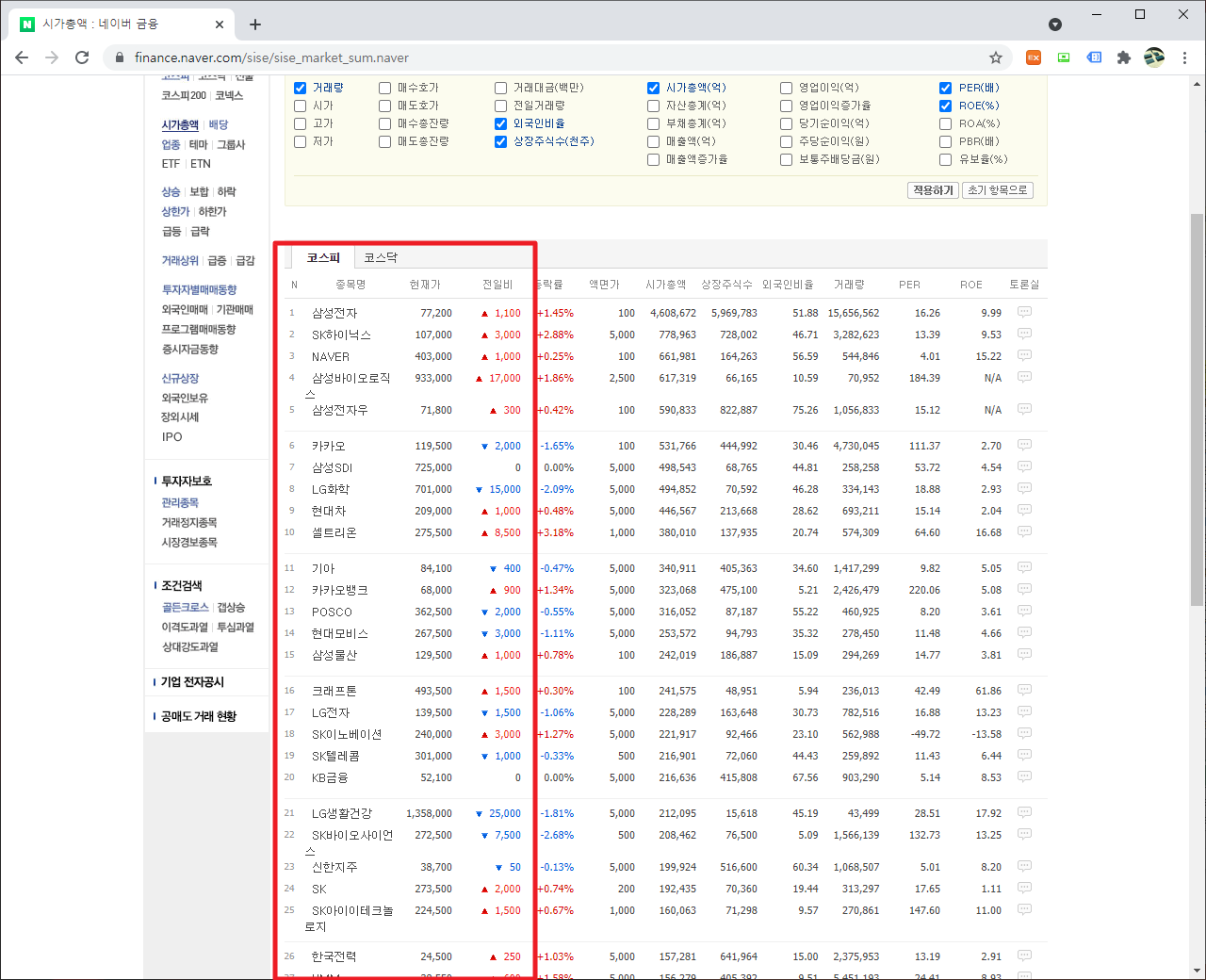Viewport: 1206px width, 980px height.
Task: Enable the 매수호가 checkbox
Action: point(385,88)
